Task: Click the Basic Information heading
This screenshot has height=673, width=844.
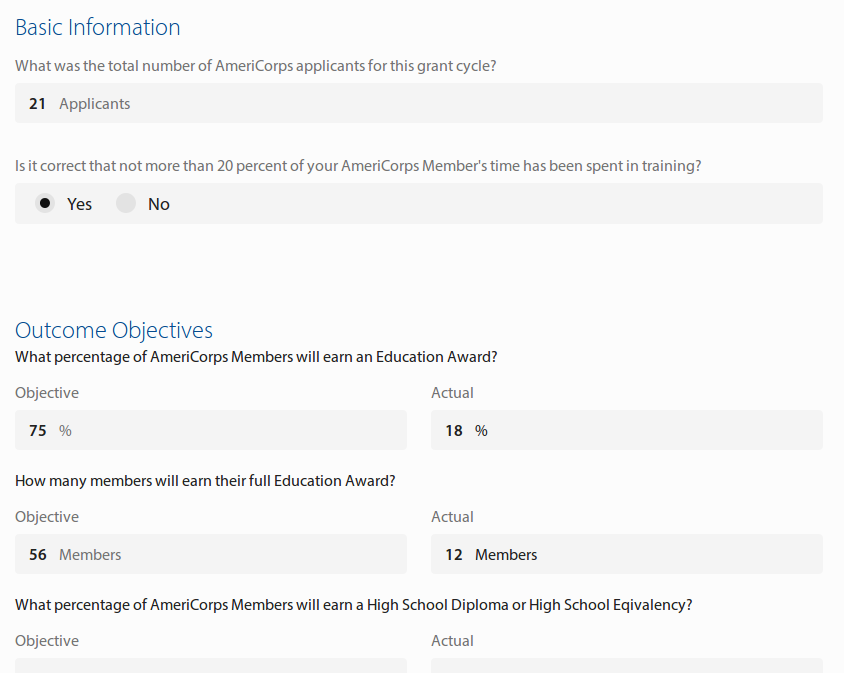Action: 98,28
